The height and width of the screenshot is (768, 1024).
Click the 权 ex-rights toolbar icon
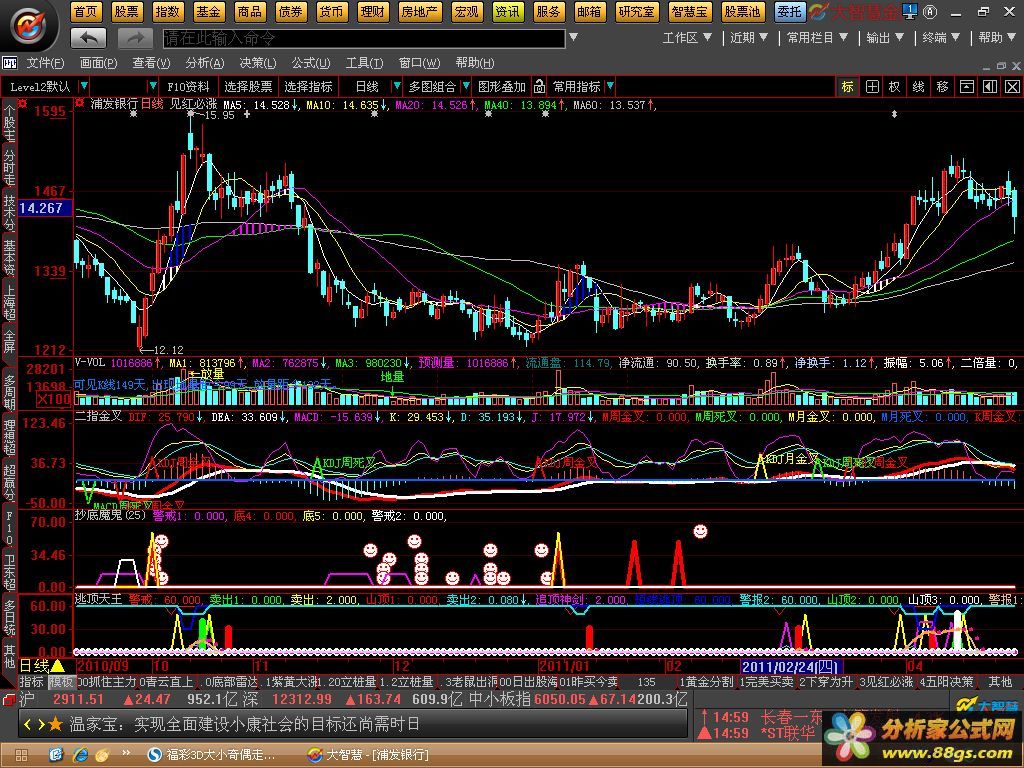pos(895,86)
